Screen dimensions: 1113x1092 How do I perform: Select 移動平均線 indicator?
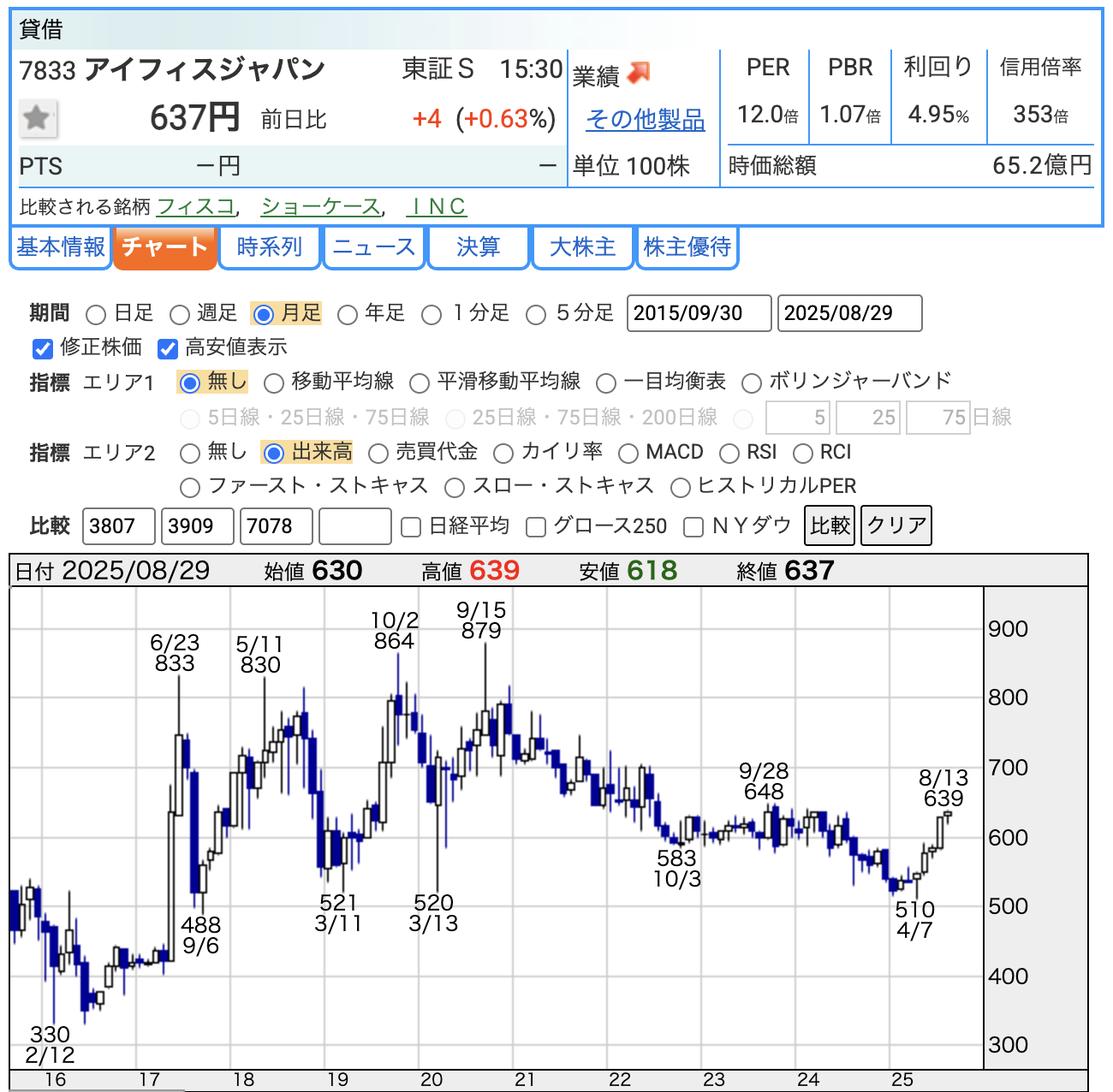[274, 383]
